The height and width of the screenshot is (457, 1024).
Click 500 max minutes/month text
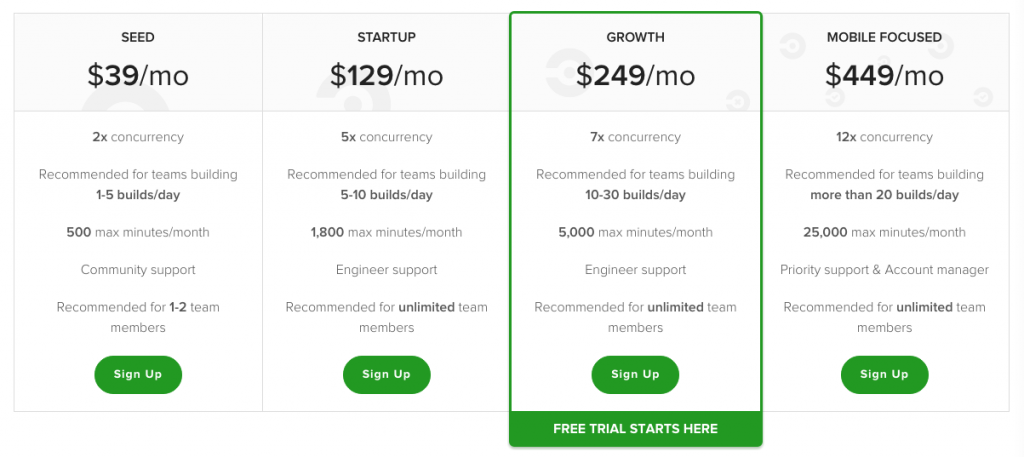[138, 232]
